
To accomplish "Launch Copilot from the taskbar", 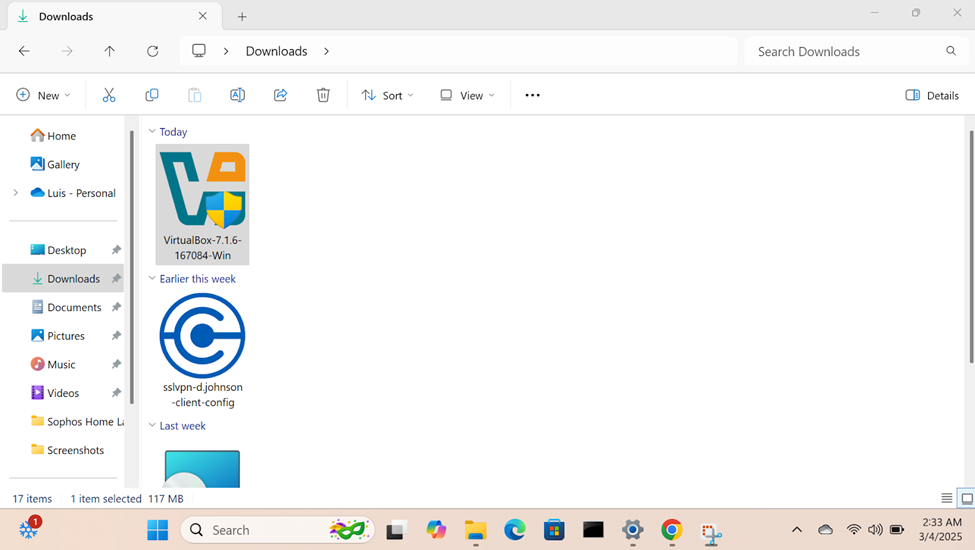I will [x=436, y=530].
